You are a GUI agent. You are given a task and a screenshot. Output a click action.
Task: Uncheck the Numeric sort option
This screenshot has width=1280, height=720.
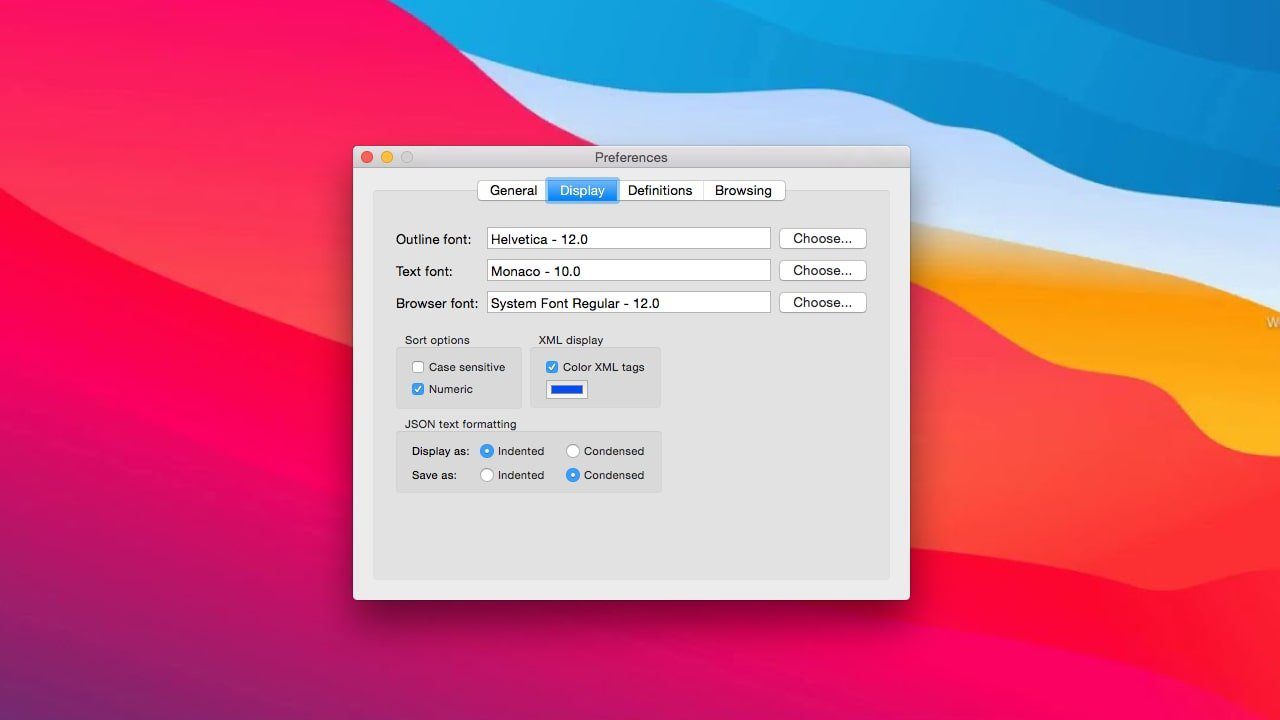(x=418, y=389)
